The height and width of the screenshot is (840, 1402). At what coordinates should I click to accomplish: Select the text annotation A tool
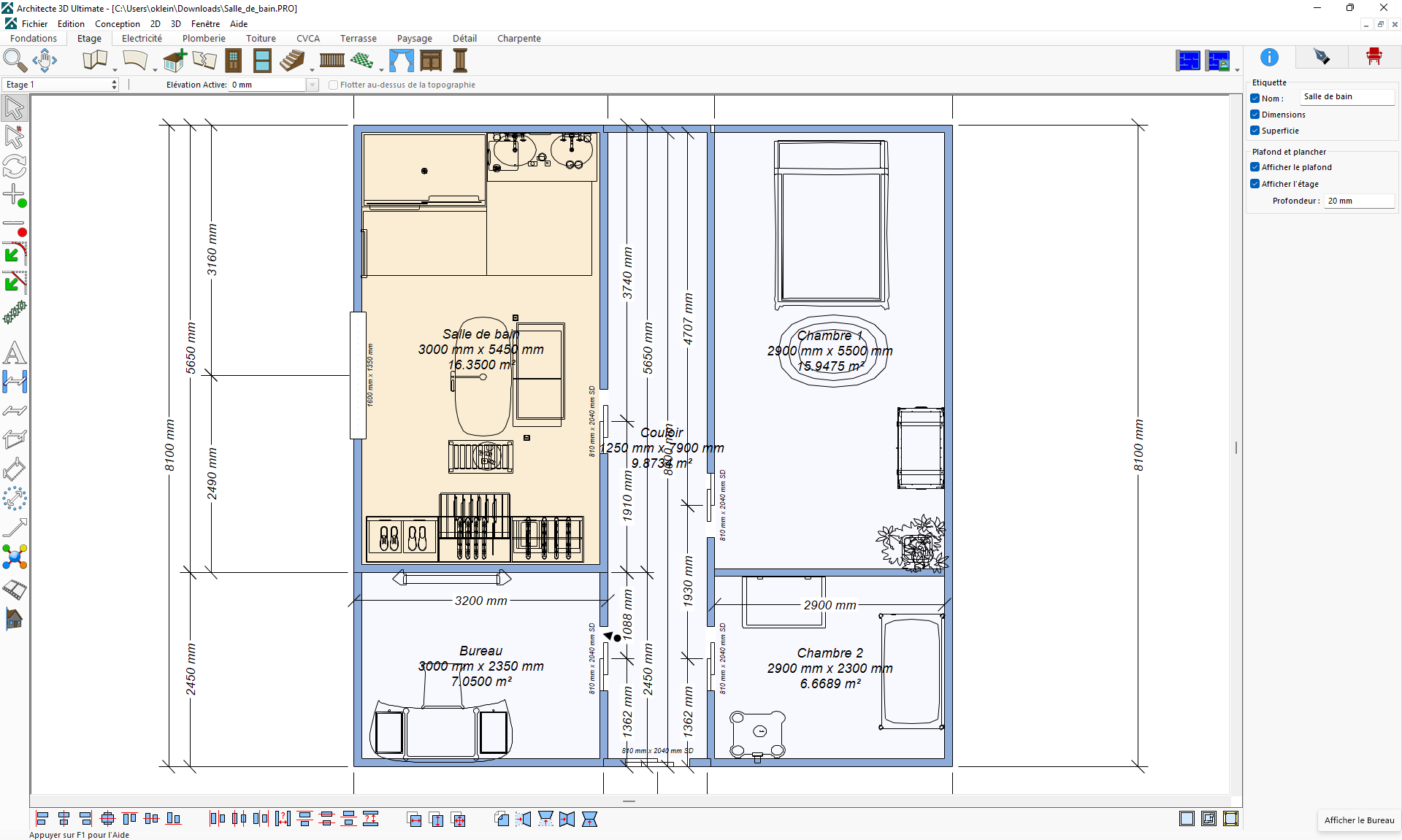point(15,353)
